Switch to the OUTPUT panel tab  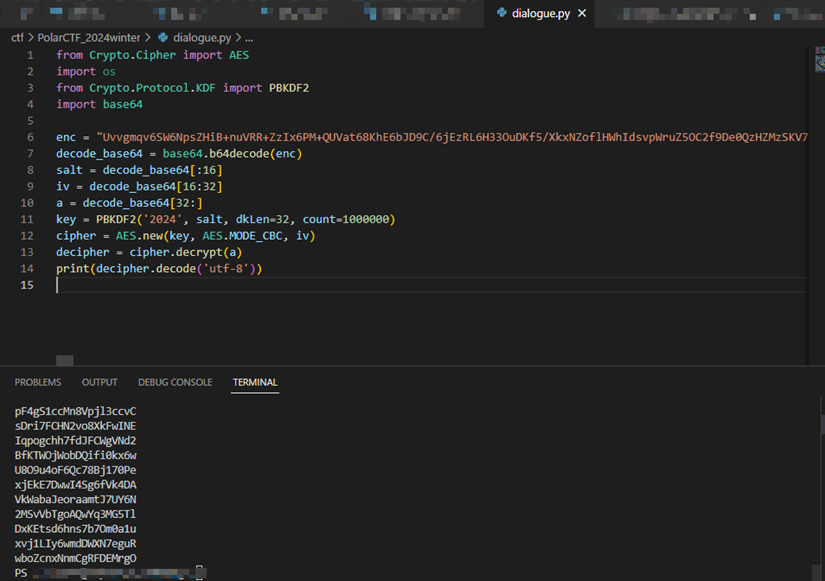coord(99,382)
